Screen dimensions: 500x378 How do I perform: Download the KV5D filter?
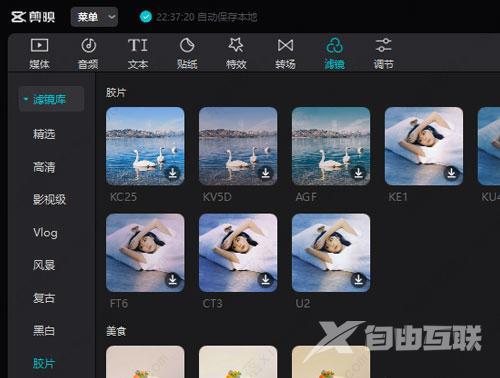(265, 173)
